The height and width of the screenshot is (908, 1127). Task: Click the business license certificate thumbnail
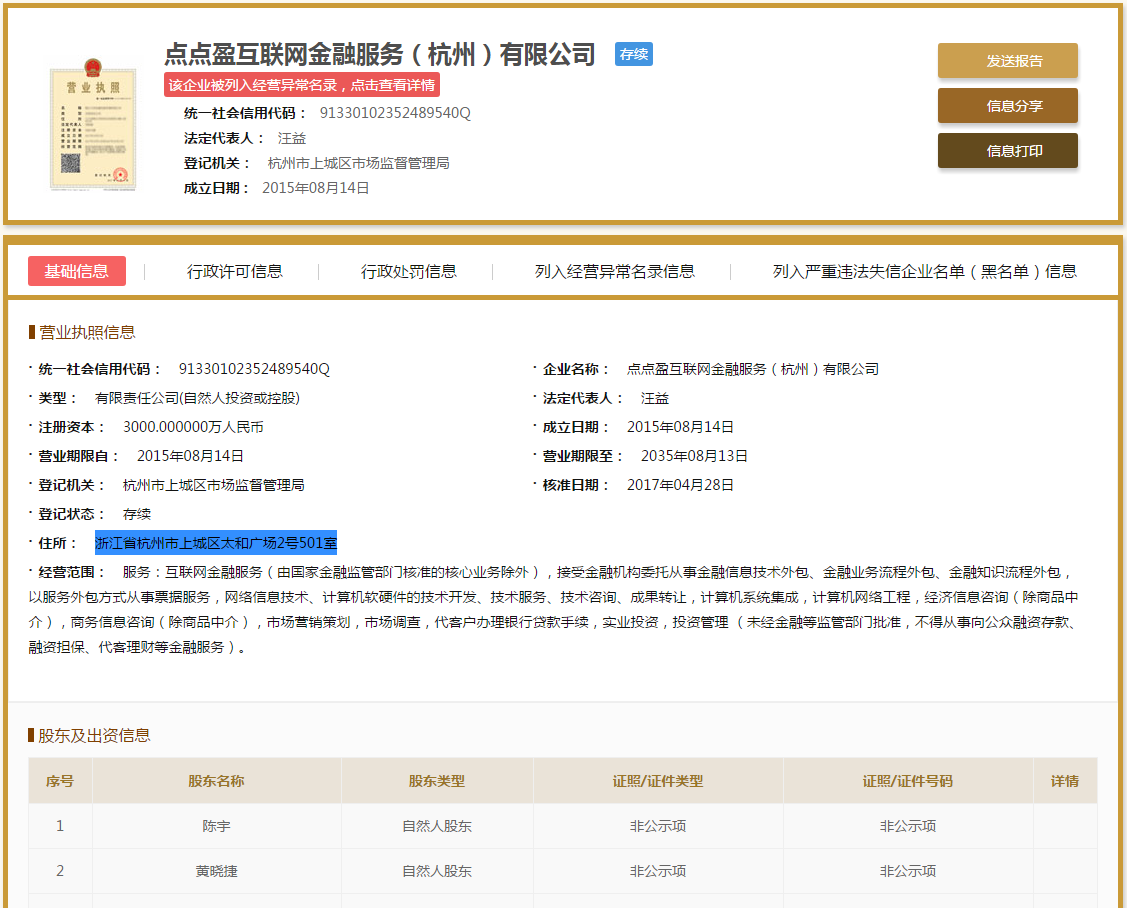pyautogui.click(x=93, y=128)
